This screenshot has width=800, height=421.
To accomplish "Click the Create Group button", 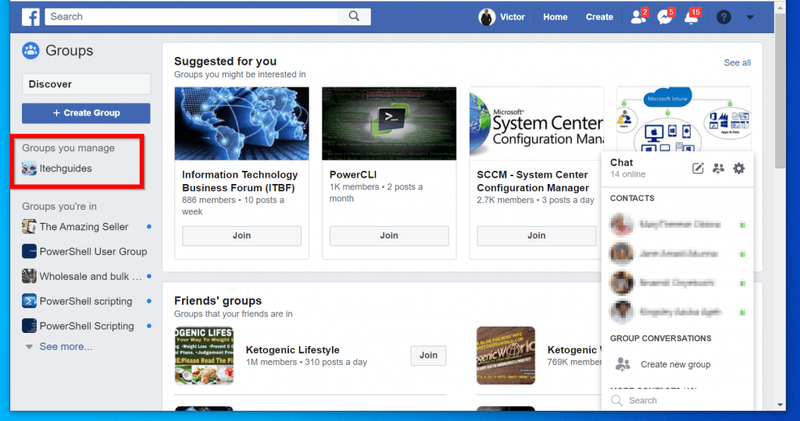I will pos(86,113).
